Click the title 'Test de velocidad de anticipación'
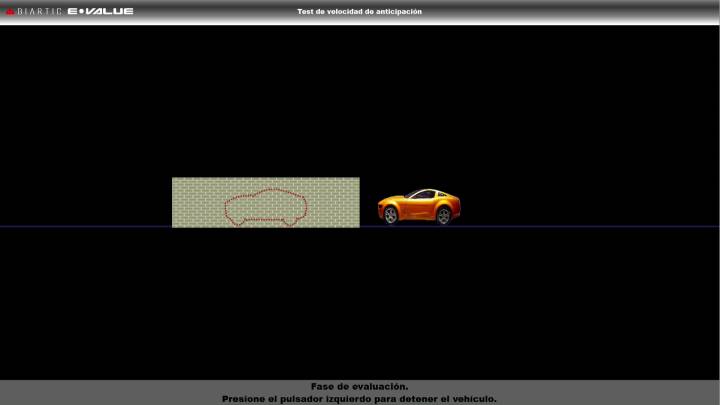This screenshot has width=720, height=405. pyautogui.click(x=359, y=11)
